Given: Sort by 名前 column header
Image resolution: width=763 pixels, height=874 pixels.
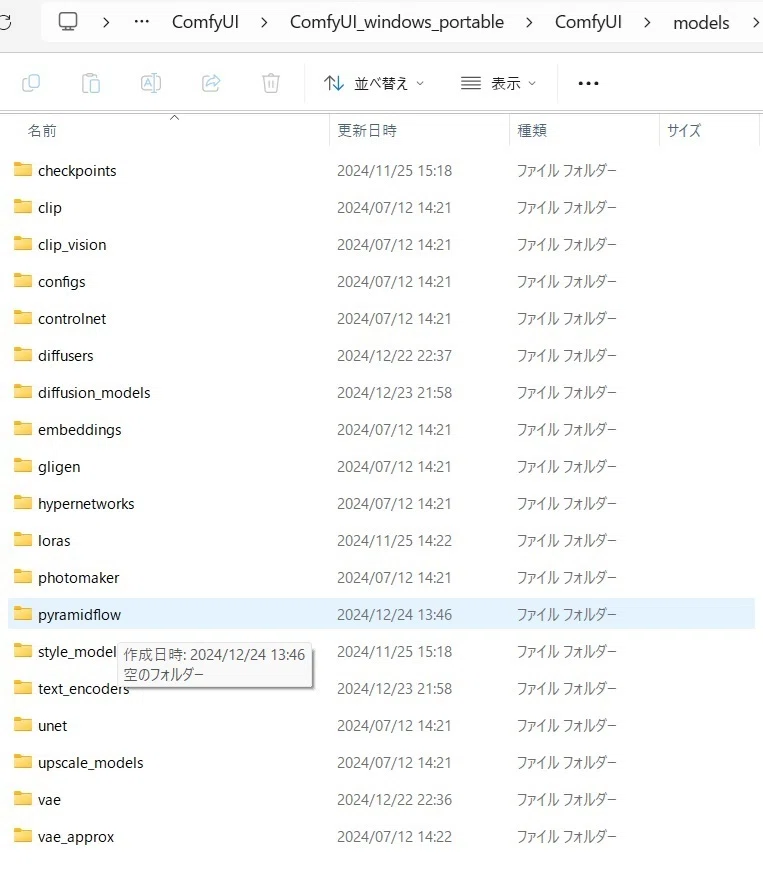Looking at the screenshot, I should coord(42,130).
